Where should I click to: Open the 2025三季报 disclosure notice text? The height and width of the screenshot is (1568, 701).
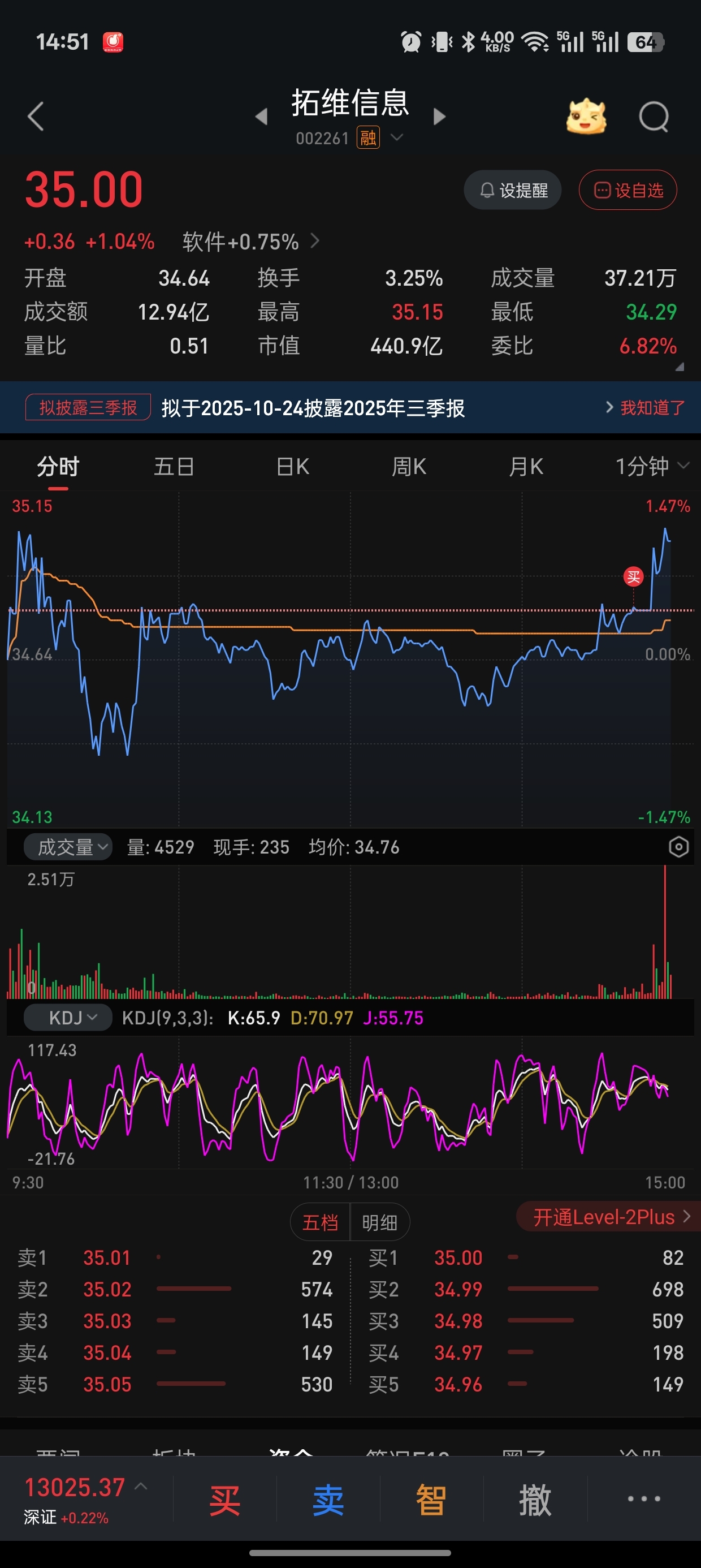pyautogui.click(x=313, y=408)
